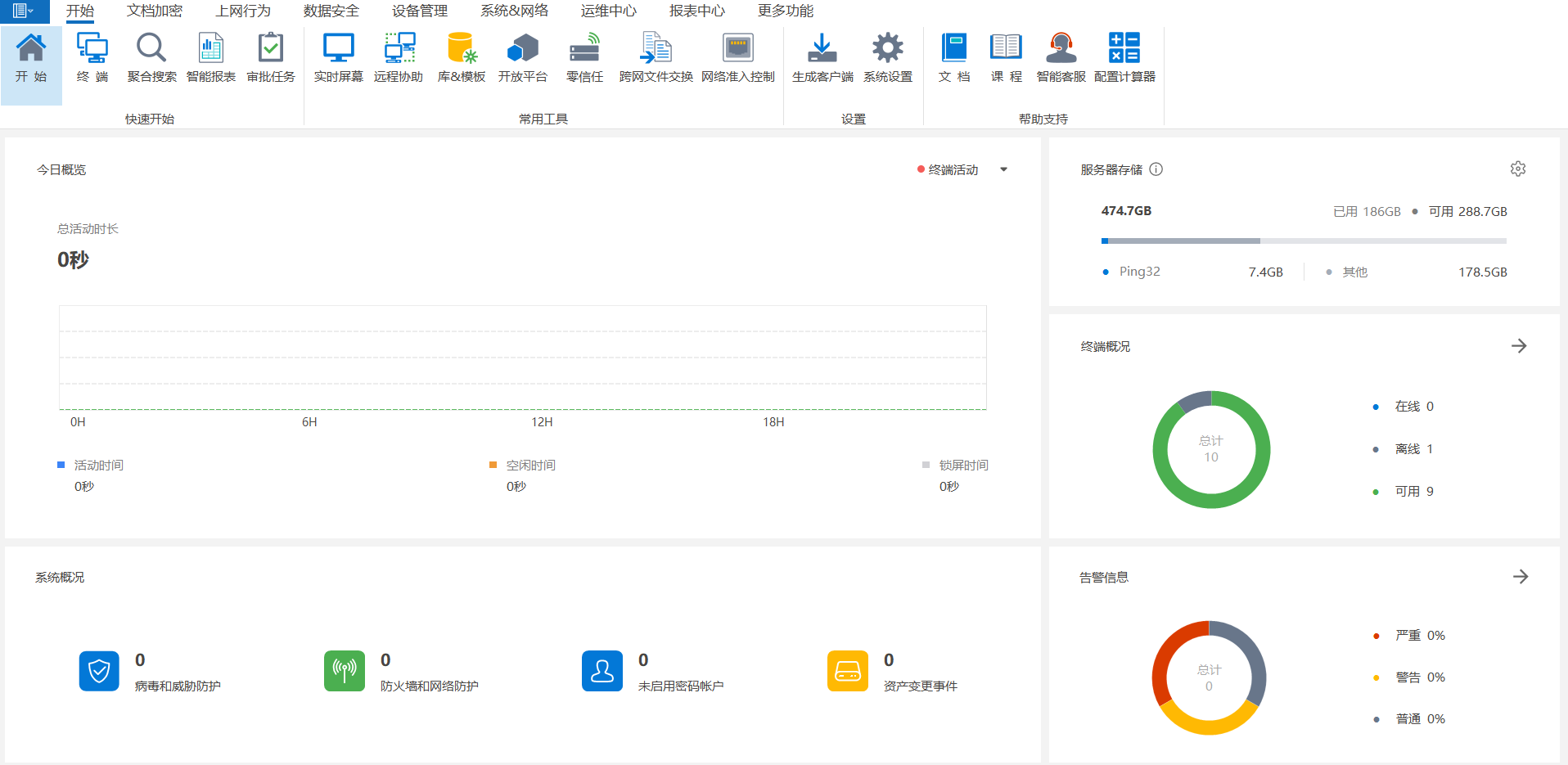This screenshot has width=1568, height=765.
Task: Click 病毒和威胁防护 link
Action: (178, 686)
